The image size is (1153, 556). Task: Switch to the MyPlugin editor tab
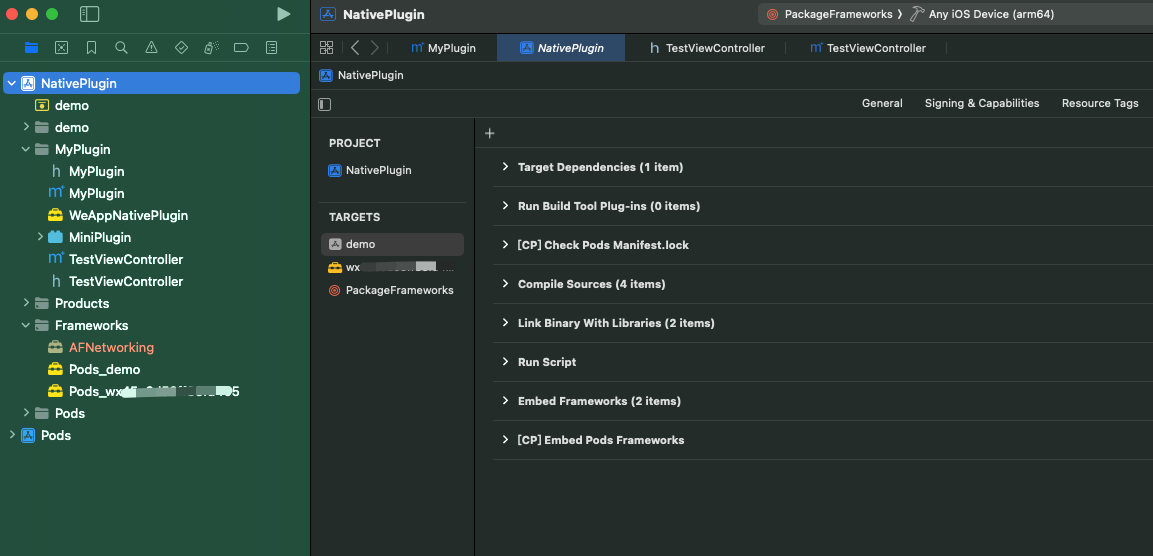pyautogui.click(x=443, y=48)
